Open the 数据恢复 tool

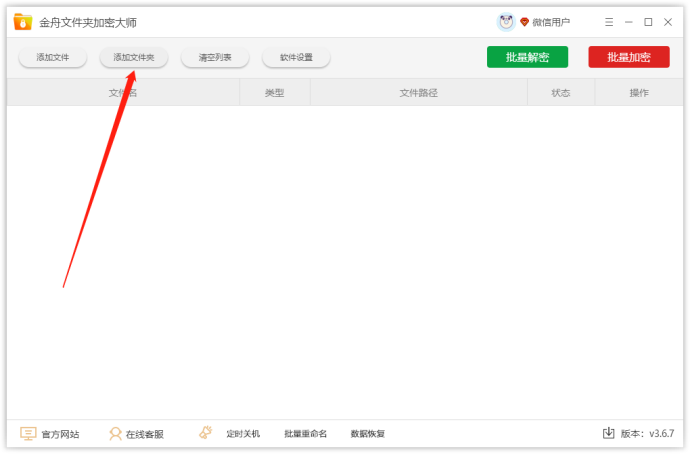click(x=368, y=434)
